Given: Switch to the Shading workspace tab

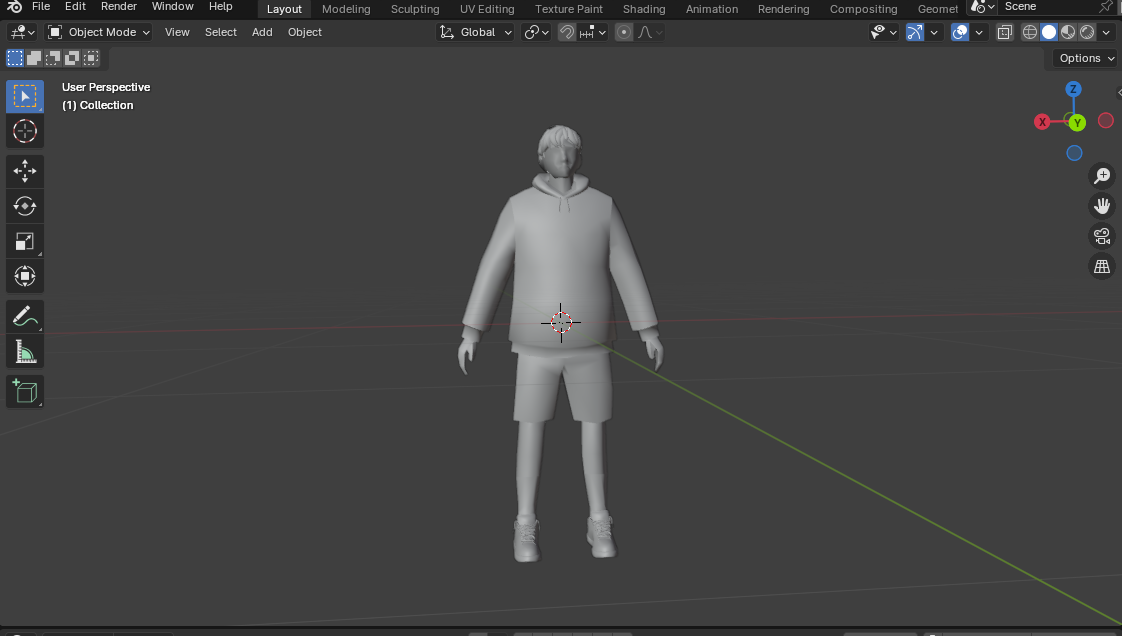Looking at the screenshot, I should pyautogui.click(x=644, y=9).
